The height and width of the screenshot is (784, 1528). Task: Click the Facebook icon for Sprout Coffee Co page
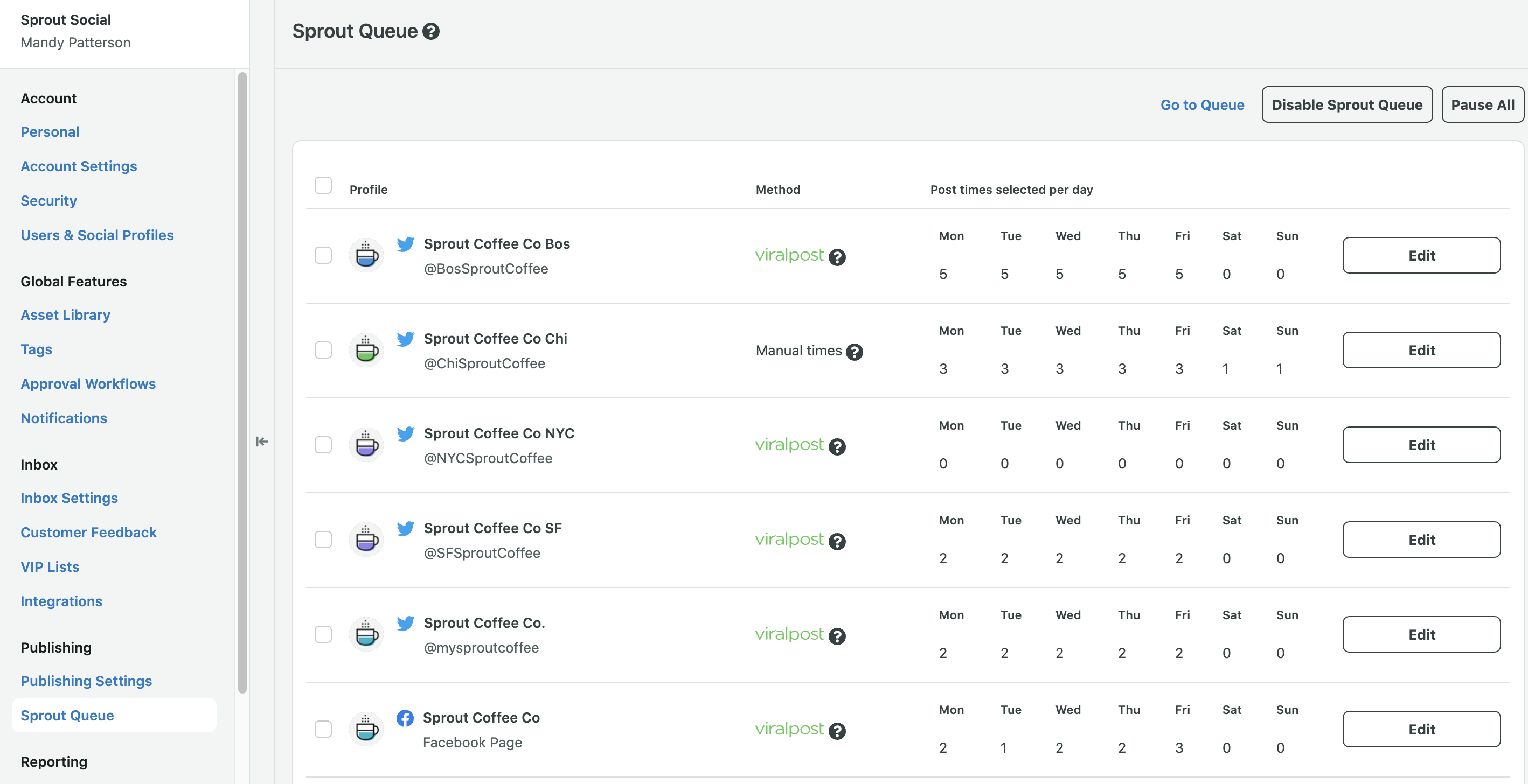point(405,718)
